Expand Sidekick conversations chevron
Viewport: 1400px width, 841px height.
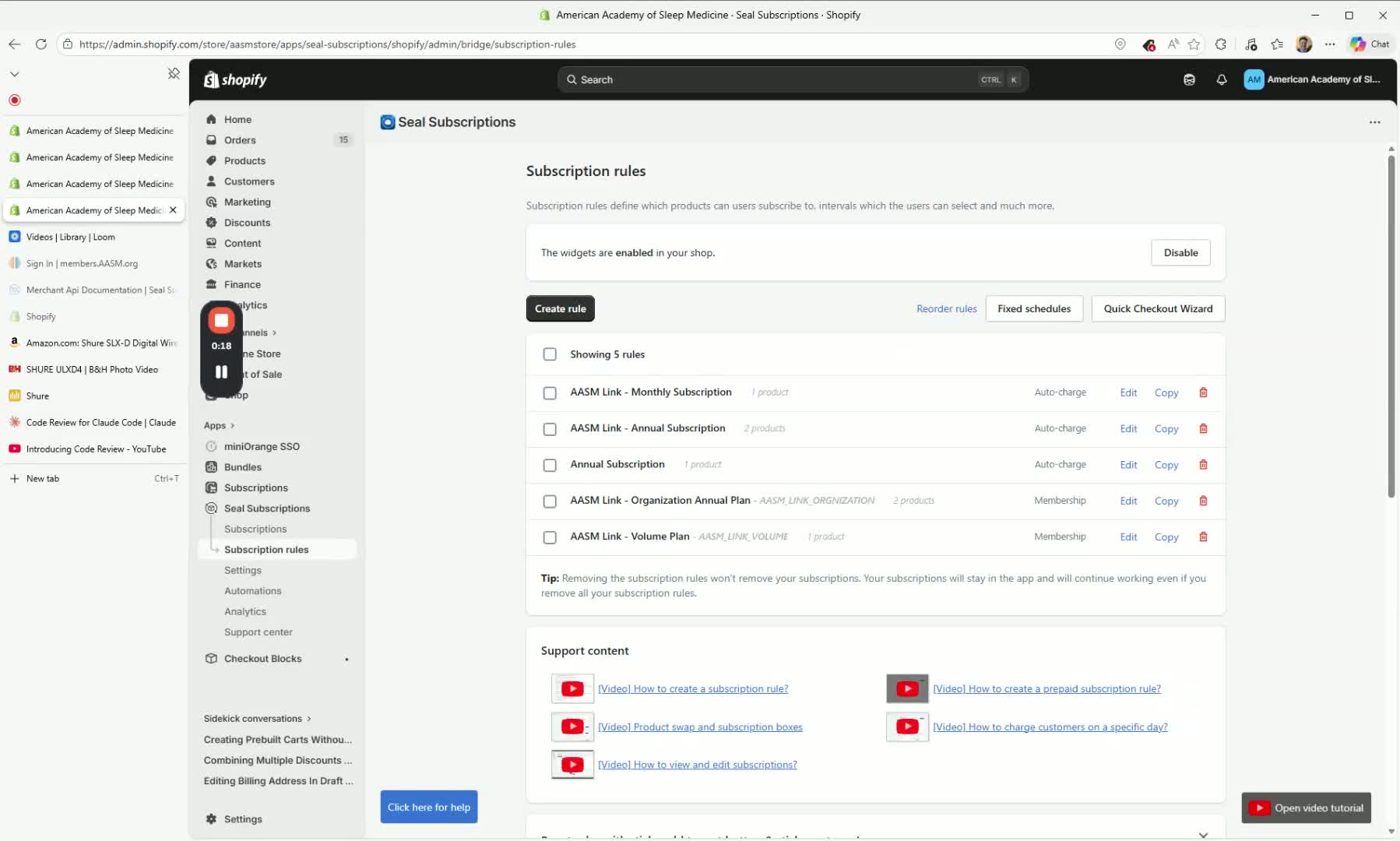[x=309, y=719]
